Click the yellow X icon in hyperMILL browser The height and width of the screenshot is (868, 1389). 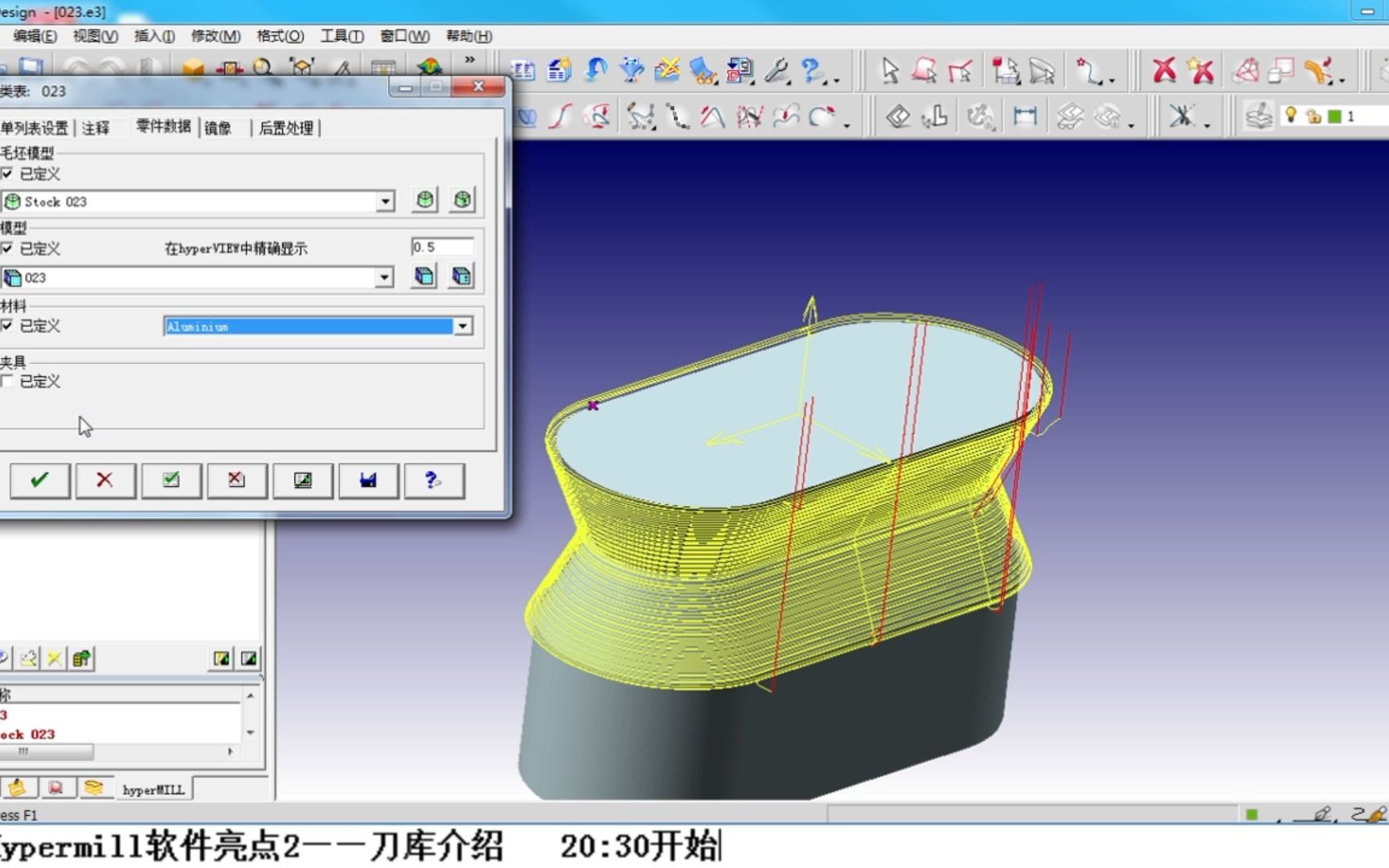pos(54,659)
